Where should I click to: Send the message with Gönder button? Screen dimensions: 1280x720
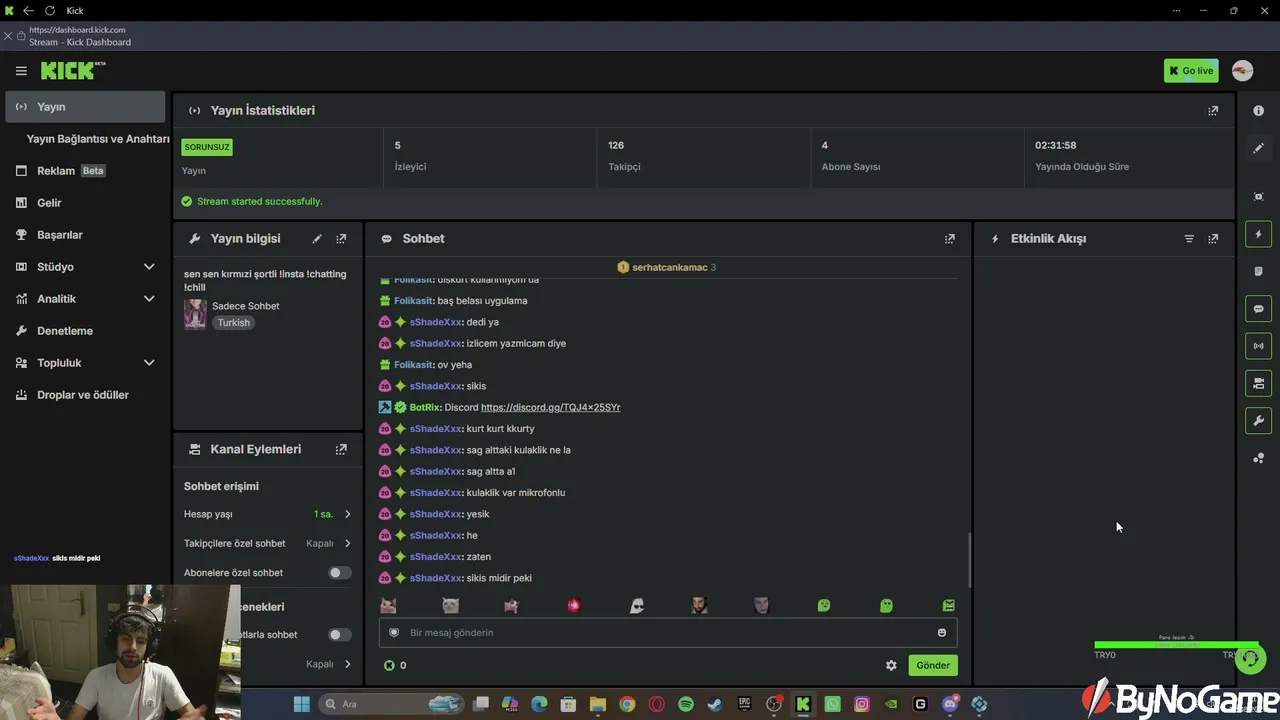933,665
